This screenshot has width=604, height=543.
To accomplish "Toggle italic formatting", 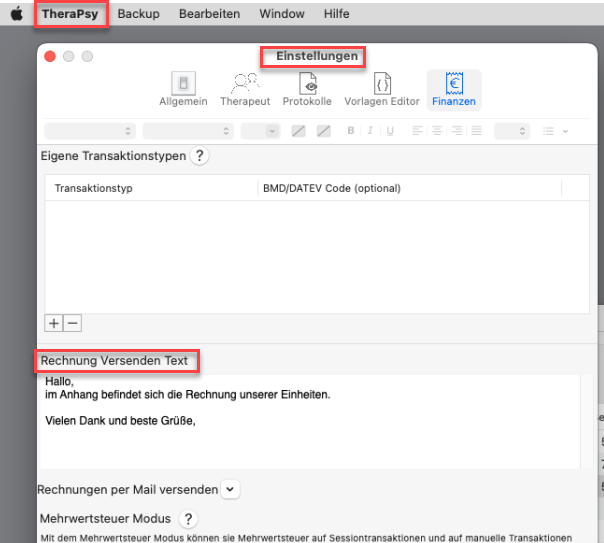I will pyautogui.click(x=370, y=131).
